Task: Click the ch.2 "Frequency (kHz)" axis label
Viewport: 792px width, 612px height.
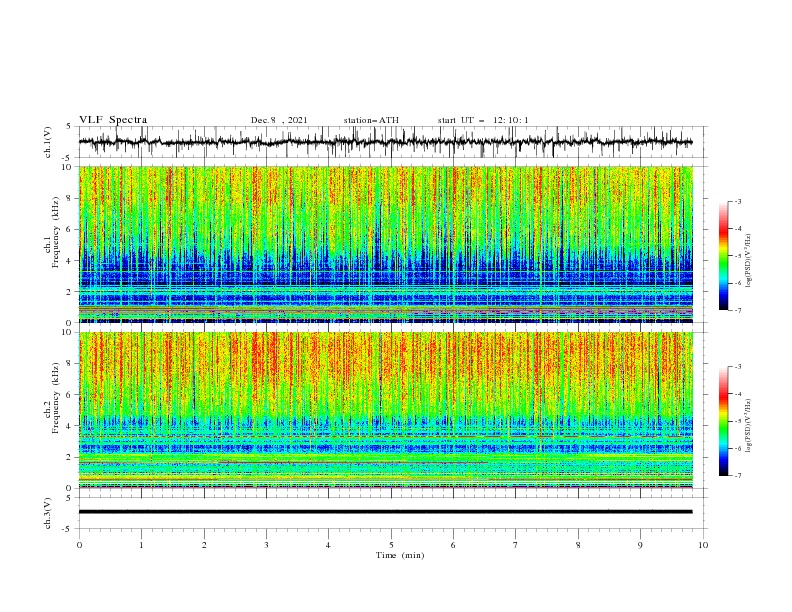Action: point(55,397)
